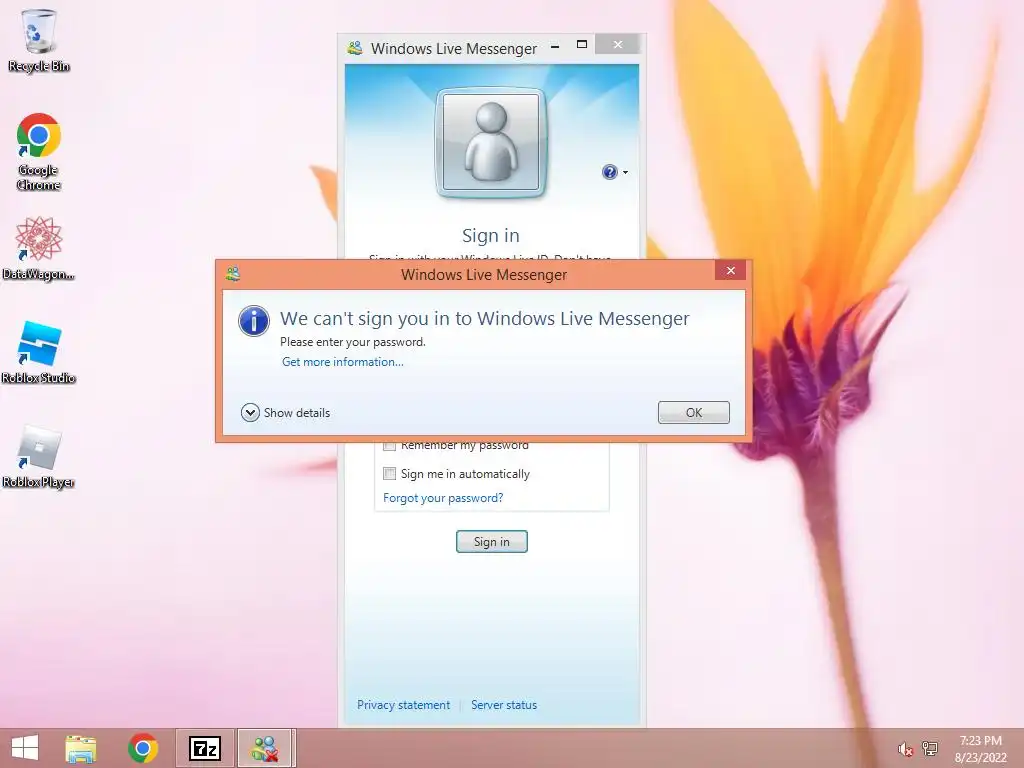Click the Messenger icon in dialog title bar
Screen dimensions: 1024x768
232,274
